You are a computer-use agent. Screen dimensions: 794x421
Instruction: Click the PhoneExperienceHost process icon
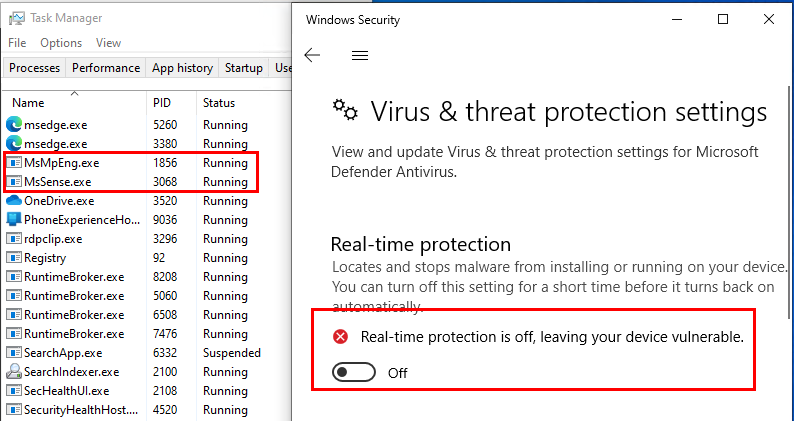pyautogui.click(x=14, y=220)
